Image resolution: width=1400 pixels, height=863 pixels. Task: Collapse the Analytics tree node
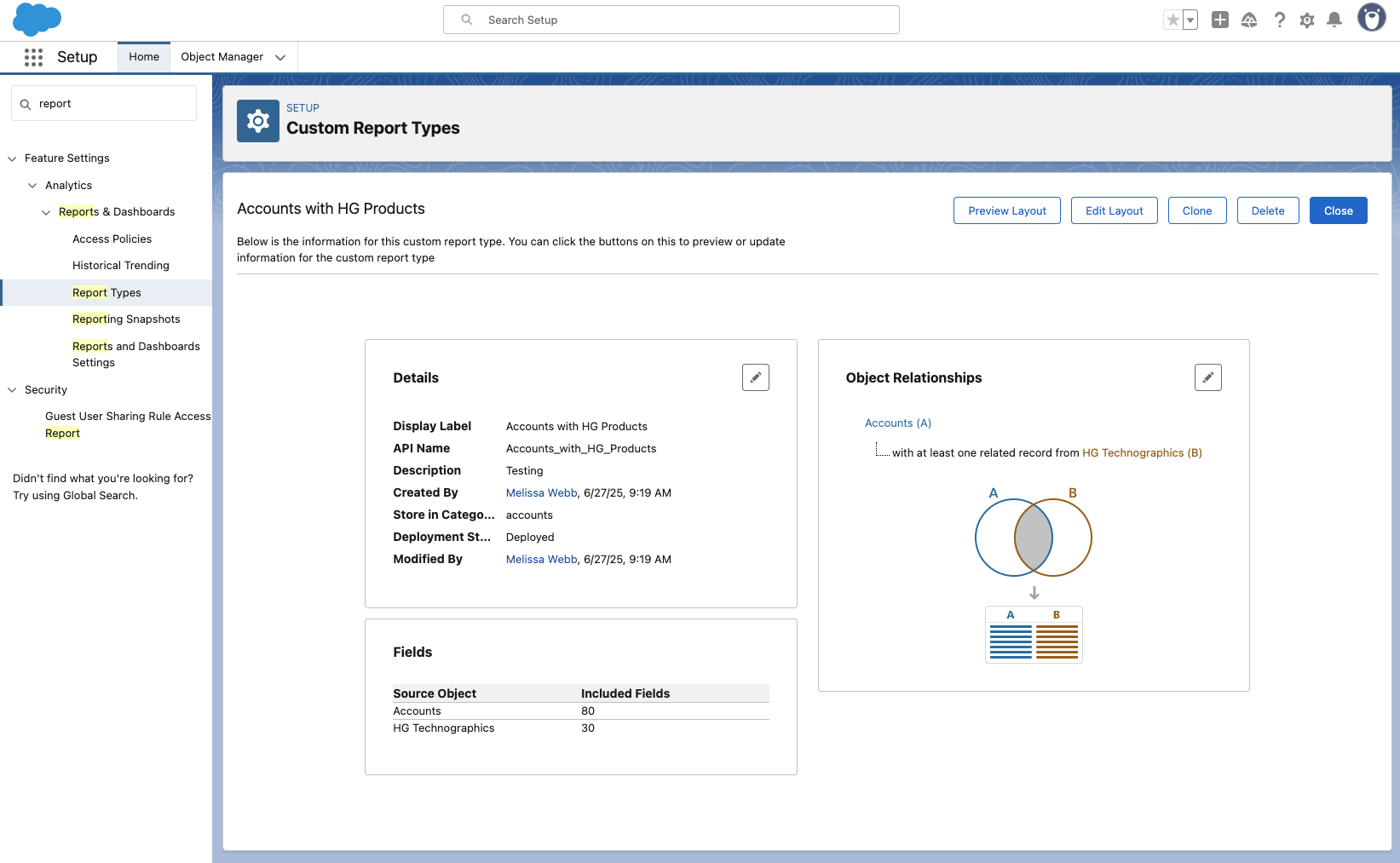click(x=32, y=186)
